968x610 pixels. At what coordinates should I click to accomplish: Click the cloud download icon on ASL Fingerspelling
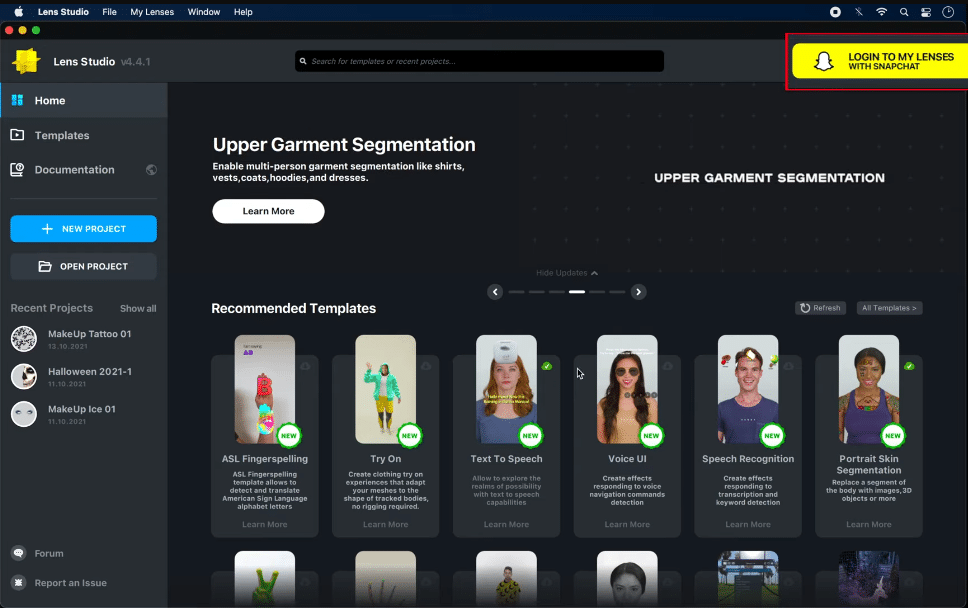click(305, 366)
